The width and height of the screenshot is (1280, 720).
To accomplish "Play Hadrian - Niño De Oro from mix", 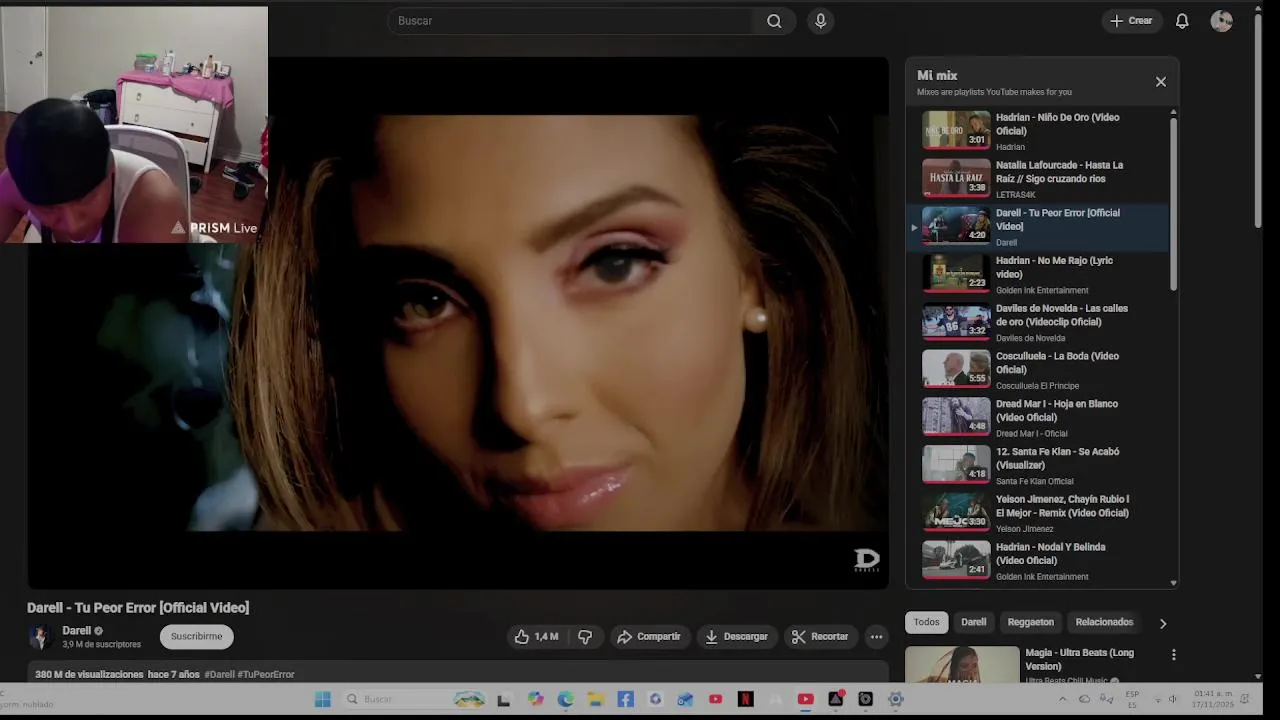I will tap(1040, 131).
